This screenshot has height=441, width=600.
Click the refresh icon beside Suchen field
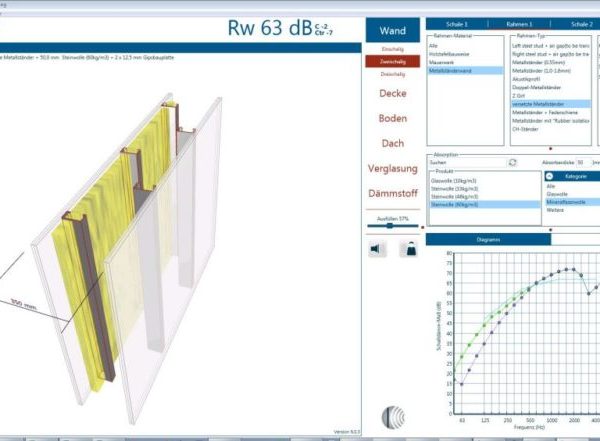pyautogui.click(x=513, y=161)
